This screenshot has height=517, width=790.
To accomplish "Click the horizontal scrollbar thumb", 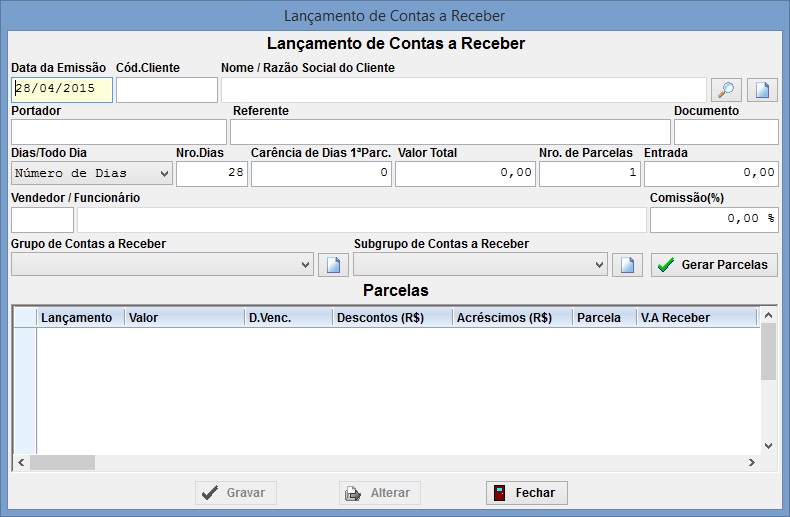I will 62,463.
